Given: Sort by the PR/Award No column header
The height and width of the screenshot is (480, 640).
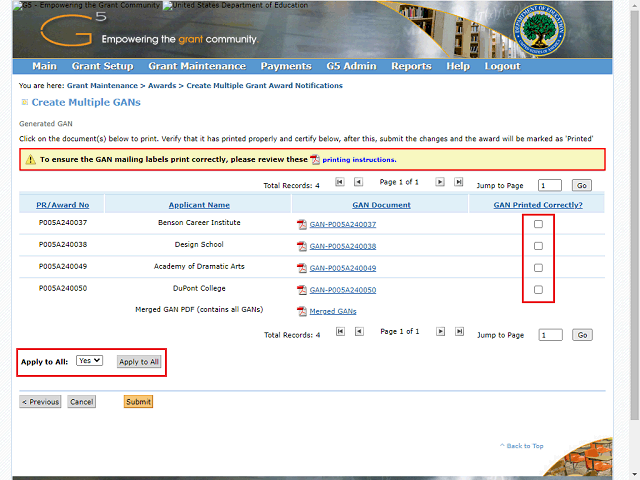Looking at the screenshot, I should (62, 204).
